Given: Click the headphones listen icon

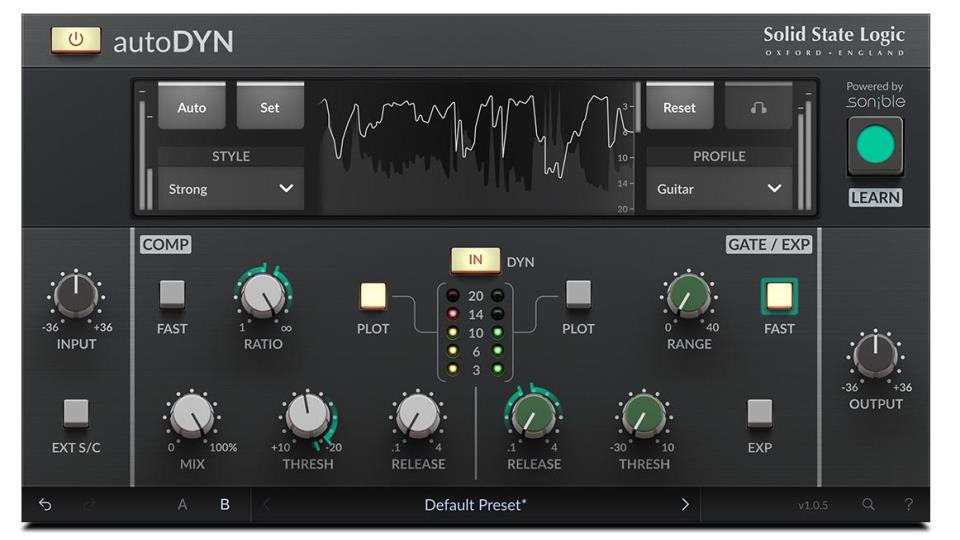Looking at the screenshot, I should coord(758,107).
